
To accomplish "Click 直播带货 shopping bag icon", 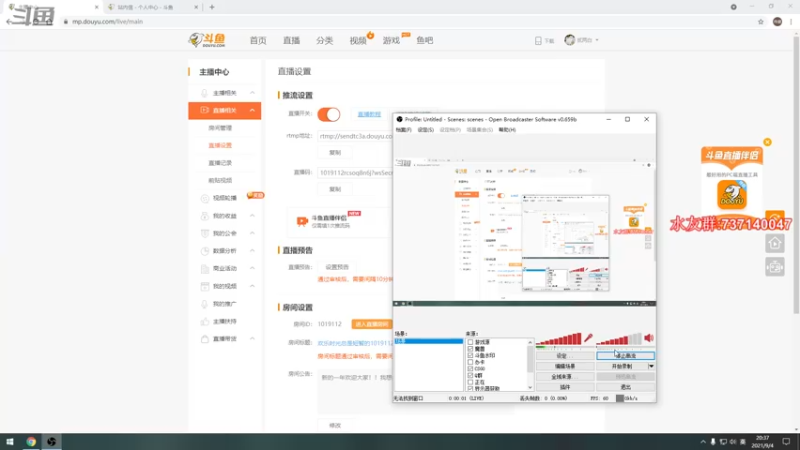I will pos(205,339).
